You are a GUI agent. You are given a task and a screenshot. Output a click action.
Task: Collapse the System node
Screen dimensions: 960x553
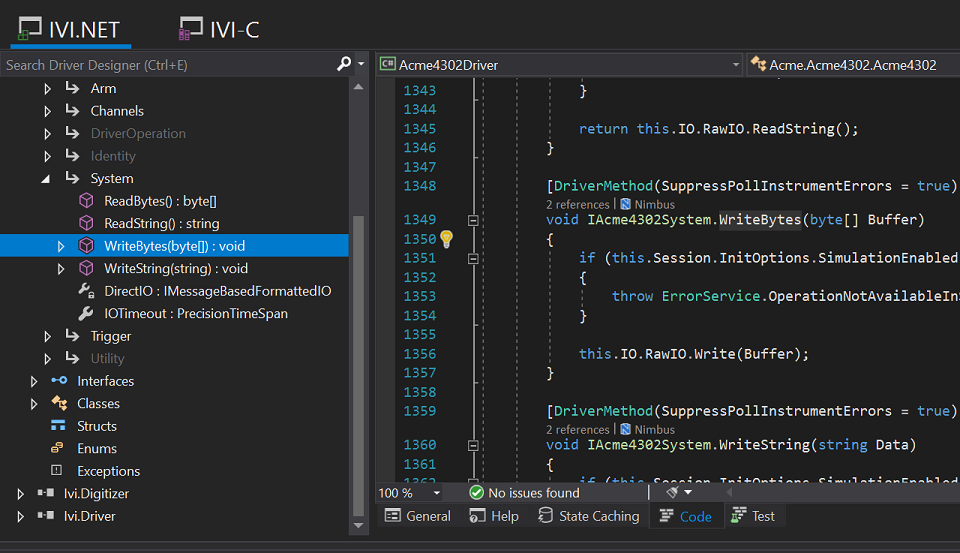click(x=46, y=179)
